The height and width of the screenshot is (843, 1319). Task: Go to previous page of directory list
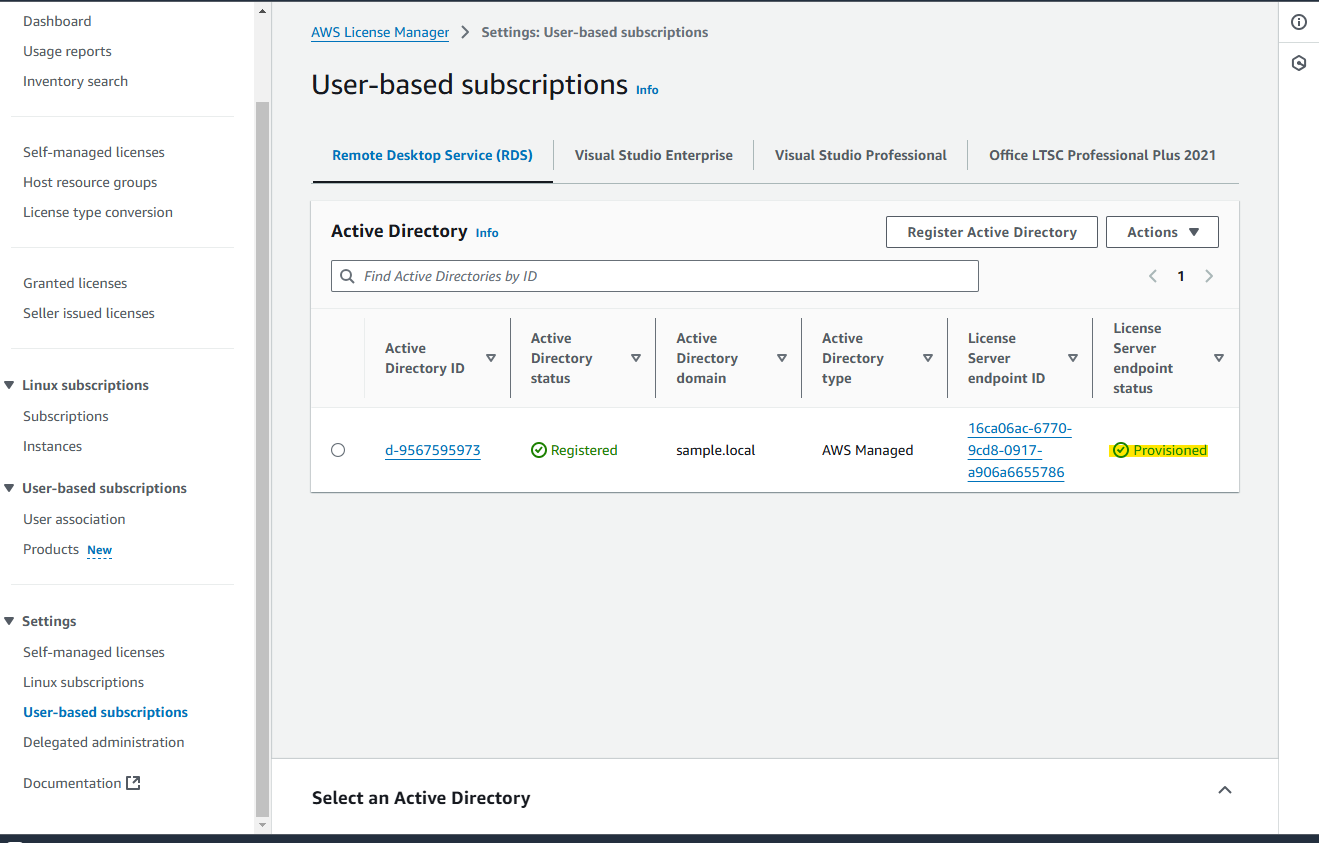coord(1153,276)
